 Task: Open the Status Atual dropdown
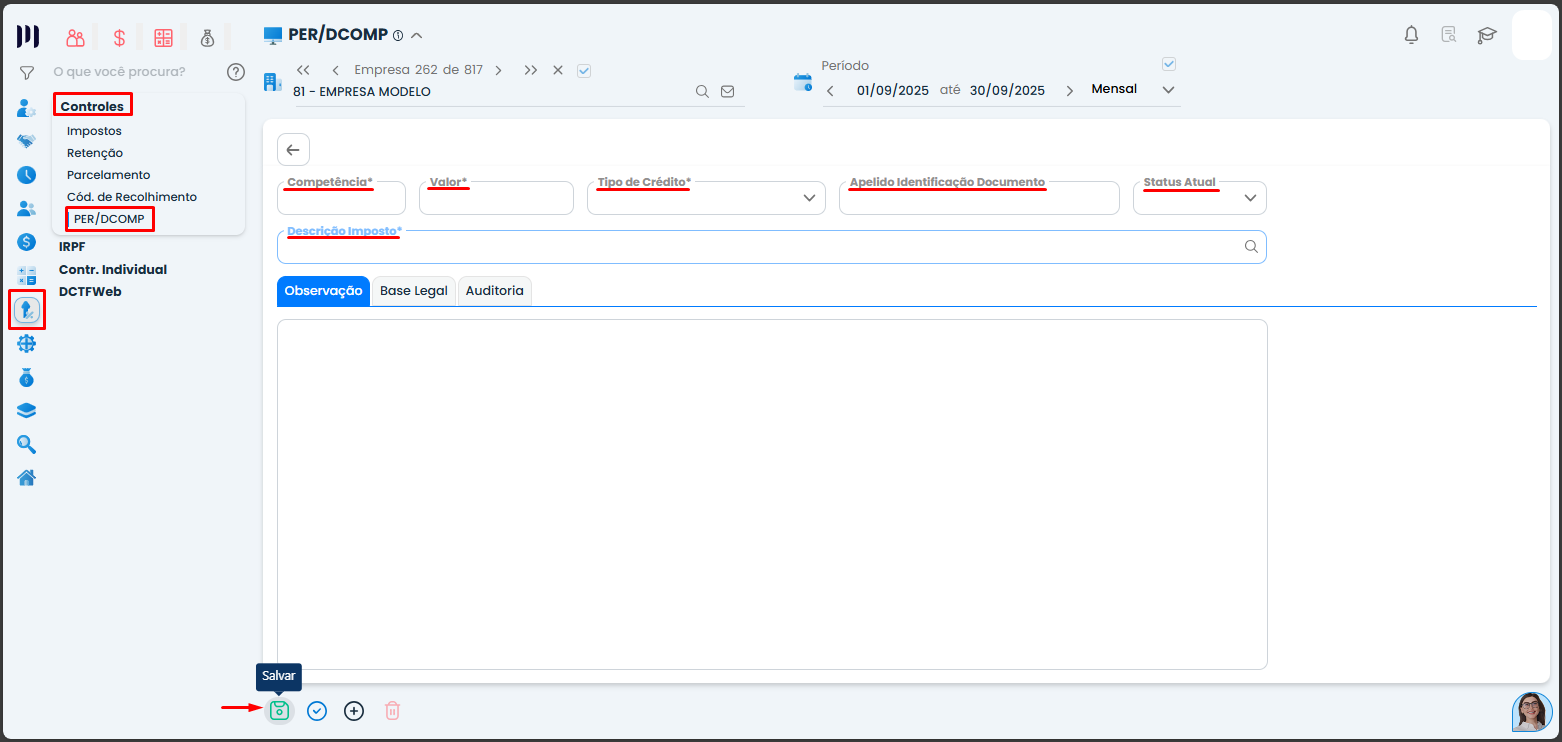1250,198
